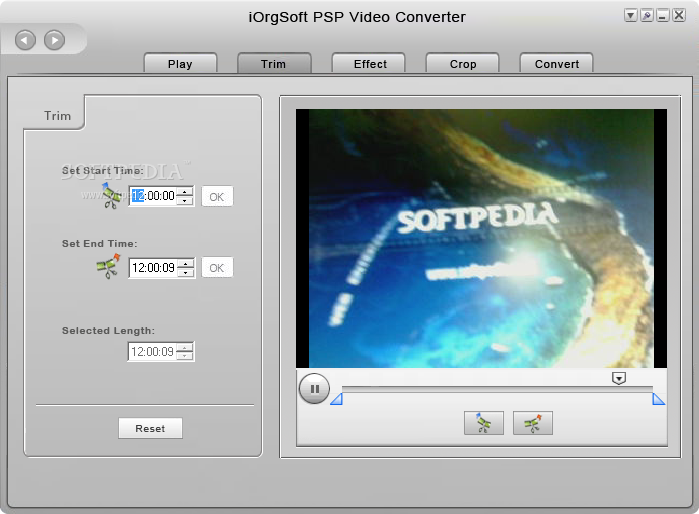
Task: Minimize the iOrgSoft window
Action: (662, 16)
